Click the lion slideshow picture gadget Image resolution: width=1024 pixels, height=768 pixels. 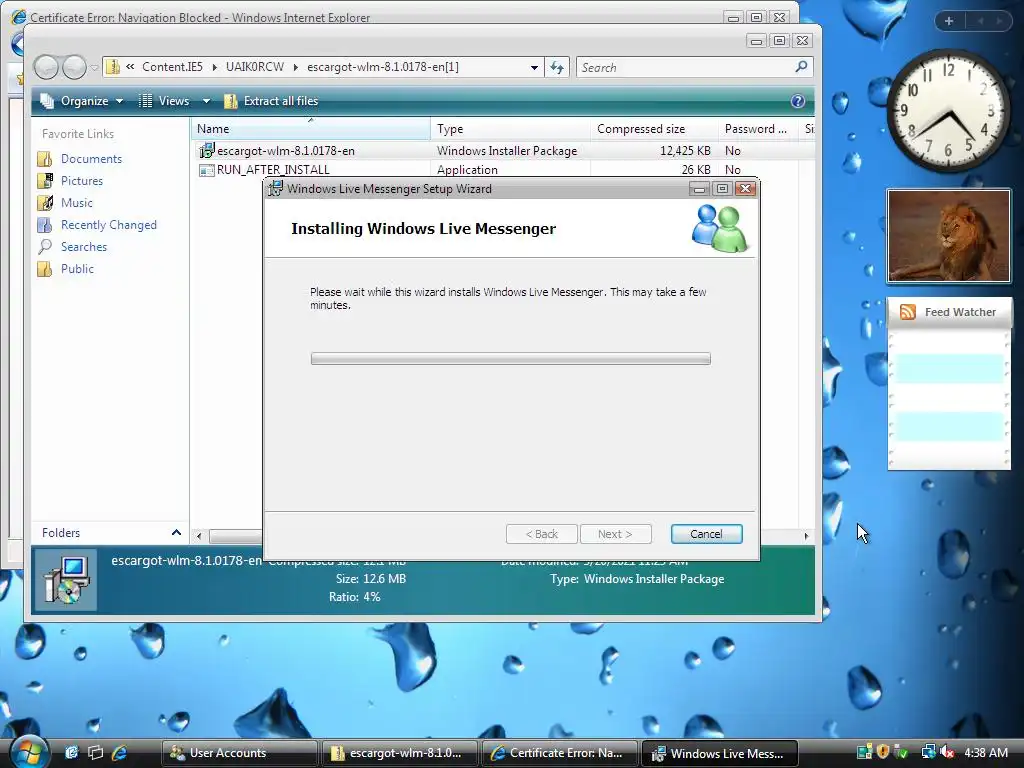coord(948,236)
